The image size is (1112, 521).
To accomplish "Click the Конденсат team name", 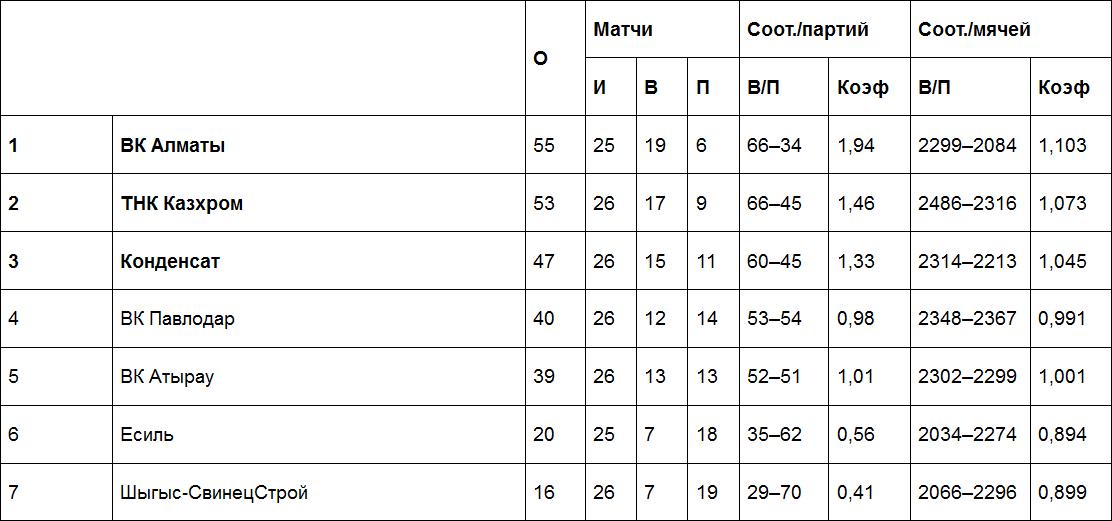I will pyautogui.click(x=170, y=261).
